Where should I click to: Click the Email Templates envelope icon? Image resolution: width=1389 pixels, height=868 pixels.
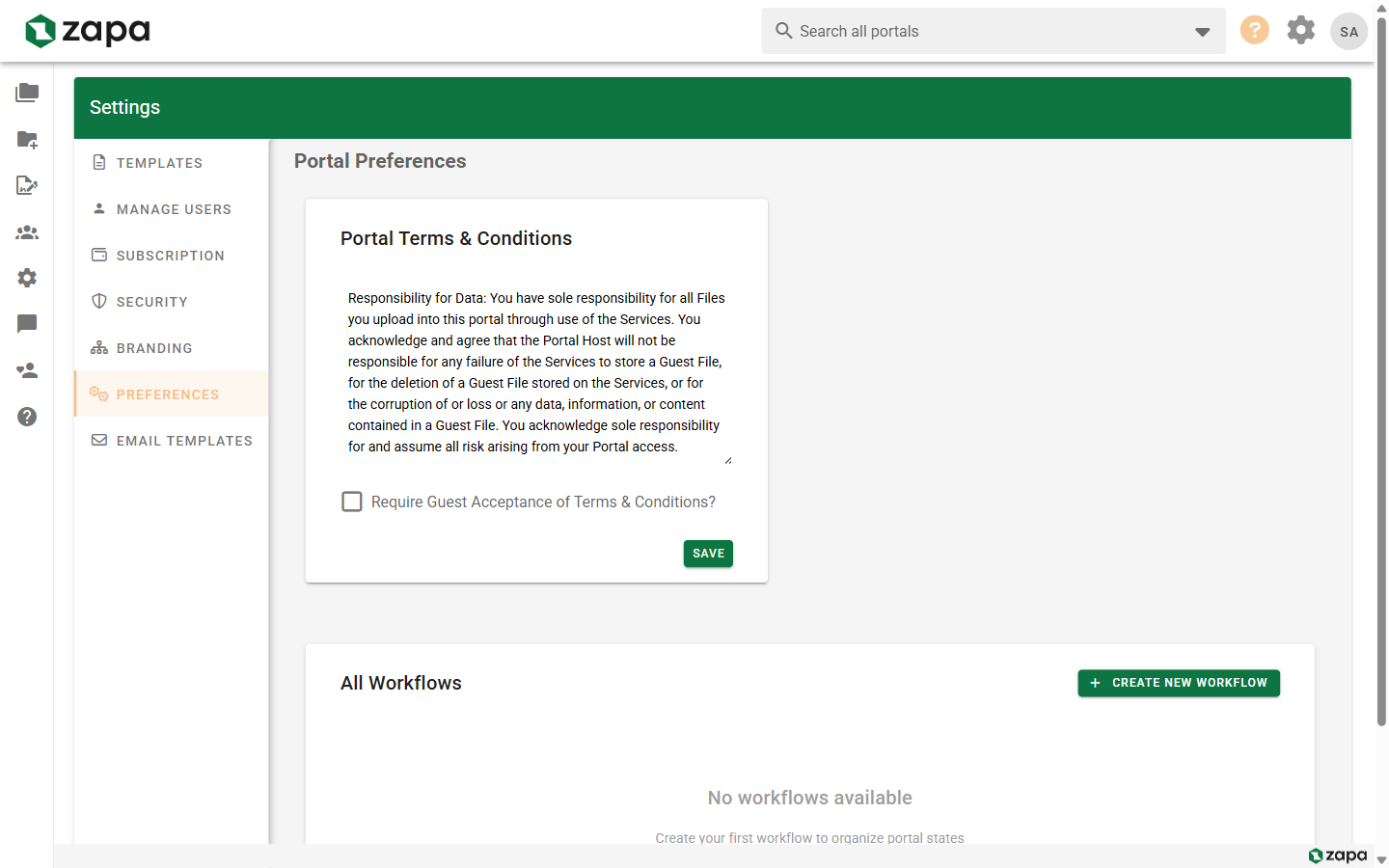(99, 440)
